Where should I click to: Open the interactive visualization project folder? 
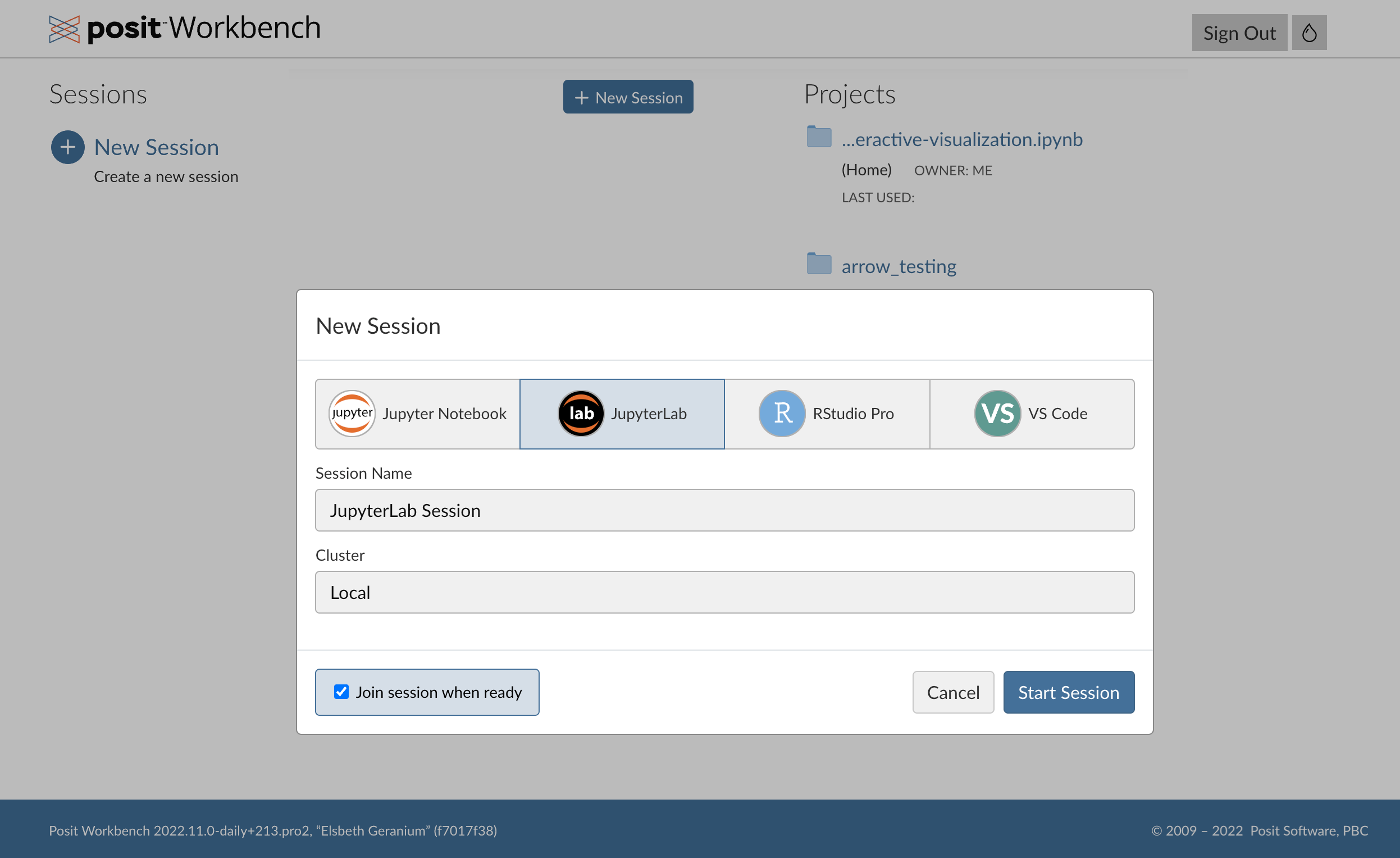pyautogui.click(x=961, y=138)
